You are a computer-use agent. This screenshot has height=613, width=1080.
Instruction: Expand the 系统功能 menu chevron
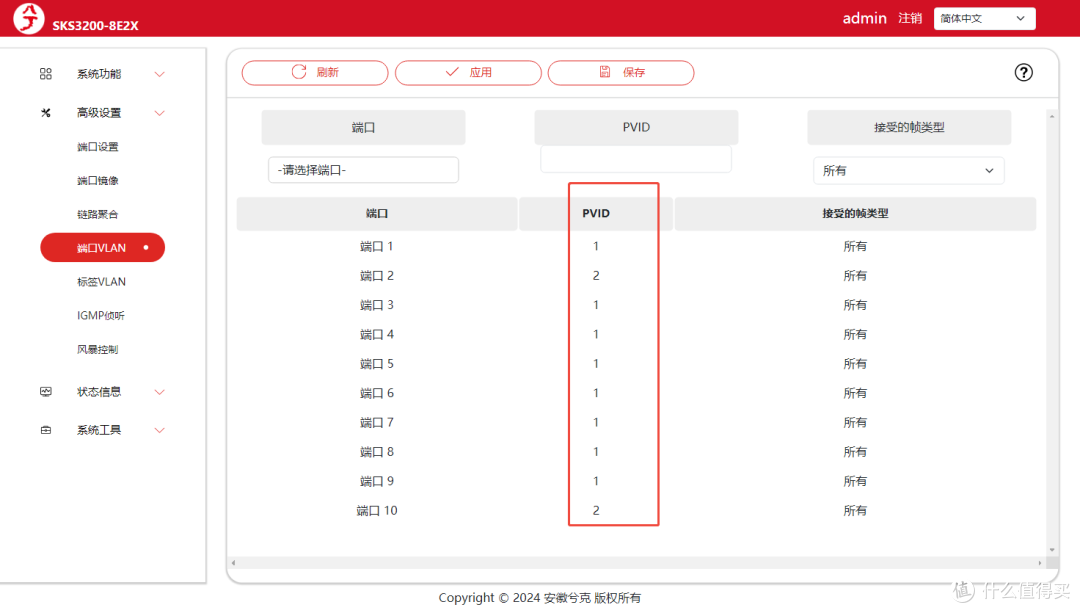tap(160, 74)
